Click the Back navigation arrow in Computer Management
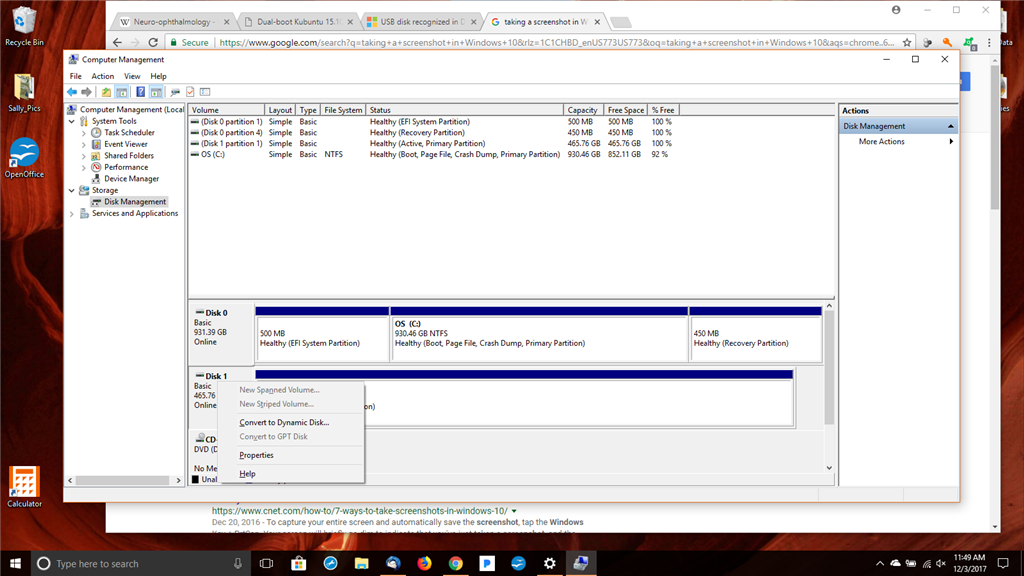Screen dimensions: 1024x576 [x=71, y=92]
